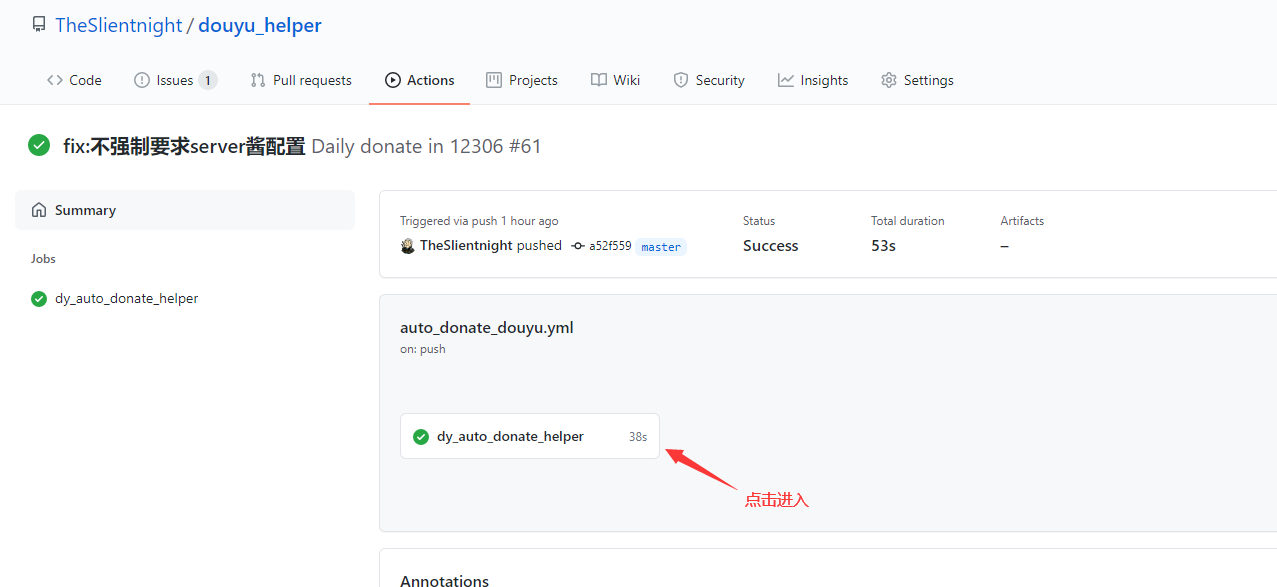This screenshot has height=587, width=1277.
Task: Click the Issues count badge 1
Action: 207,80
